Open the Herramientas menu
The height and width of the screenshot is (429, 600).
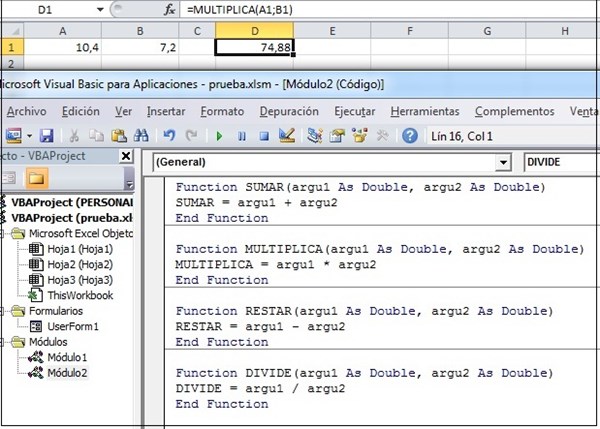(425, 111)
